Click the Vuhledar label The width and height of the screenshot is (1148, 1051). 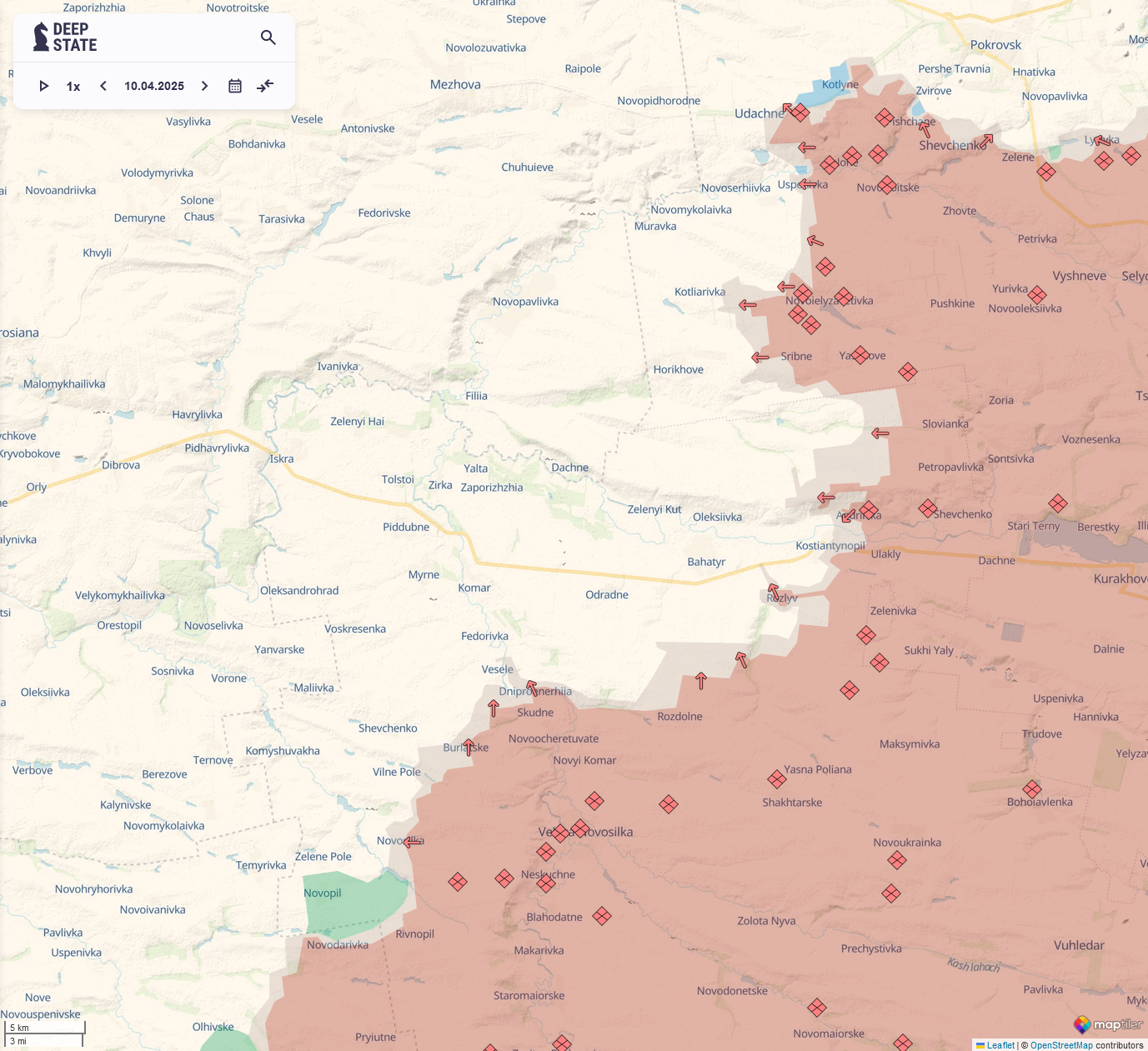click(1079, 945)
